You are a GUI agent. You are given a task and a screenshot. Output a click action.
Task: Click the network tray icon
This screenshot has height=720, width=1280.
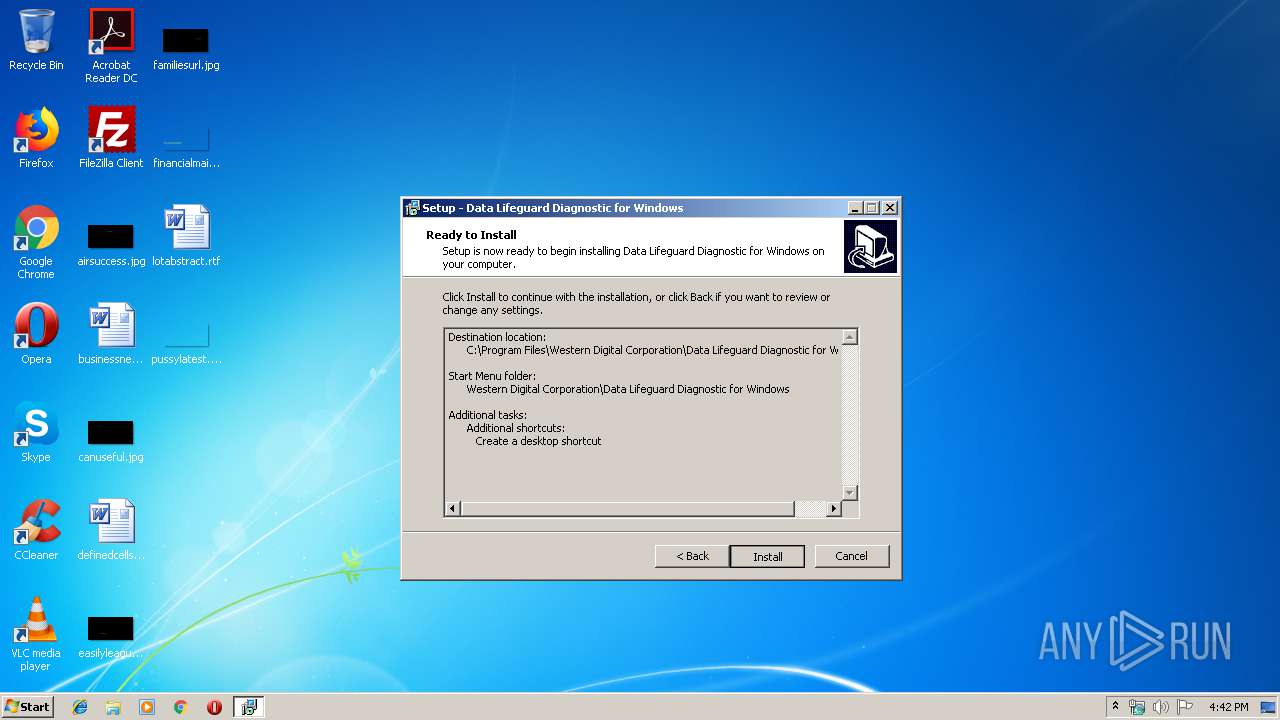pyautogui.click(x=1137, y=707)
